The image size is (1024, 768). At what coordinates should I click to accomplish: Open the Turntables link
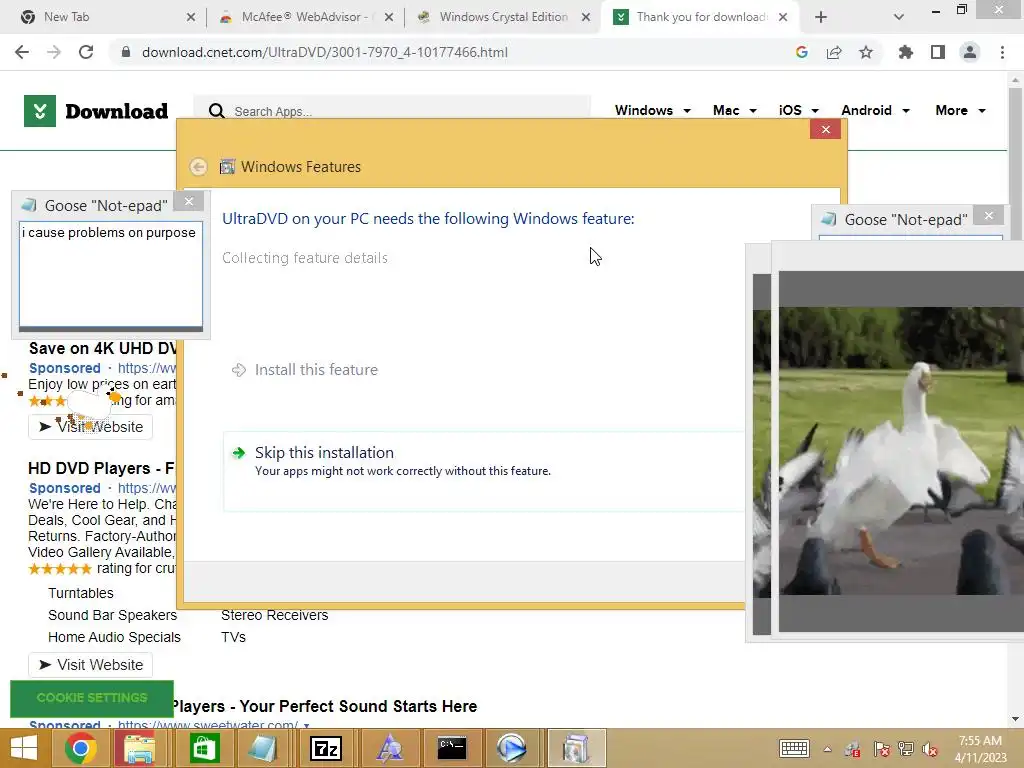click(81, 593)
